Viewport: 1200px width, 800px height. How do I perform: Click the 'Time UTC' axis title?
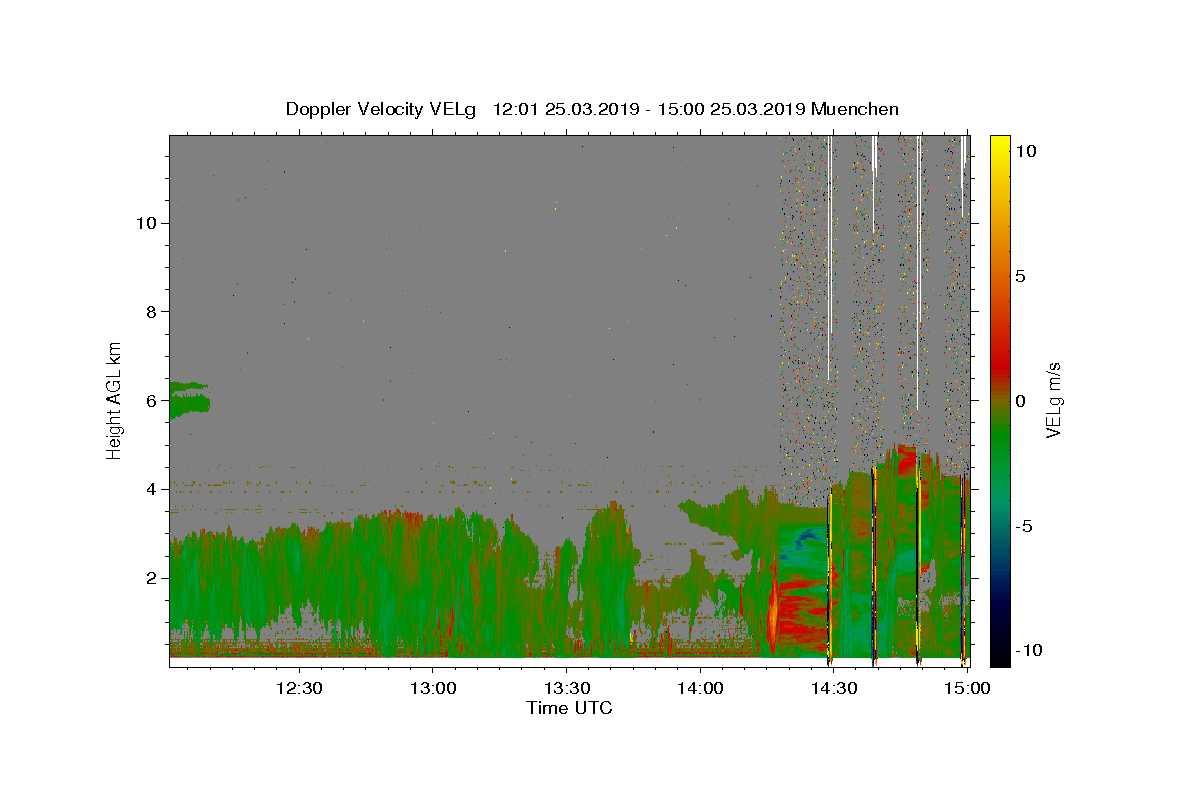pos(569,708)
